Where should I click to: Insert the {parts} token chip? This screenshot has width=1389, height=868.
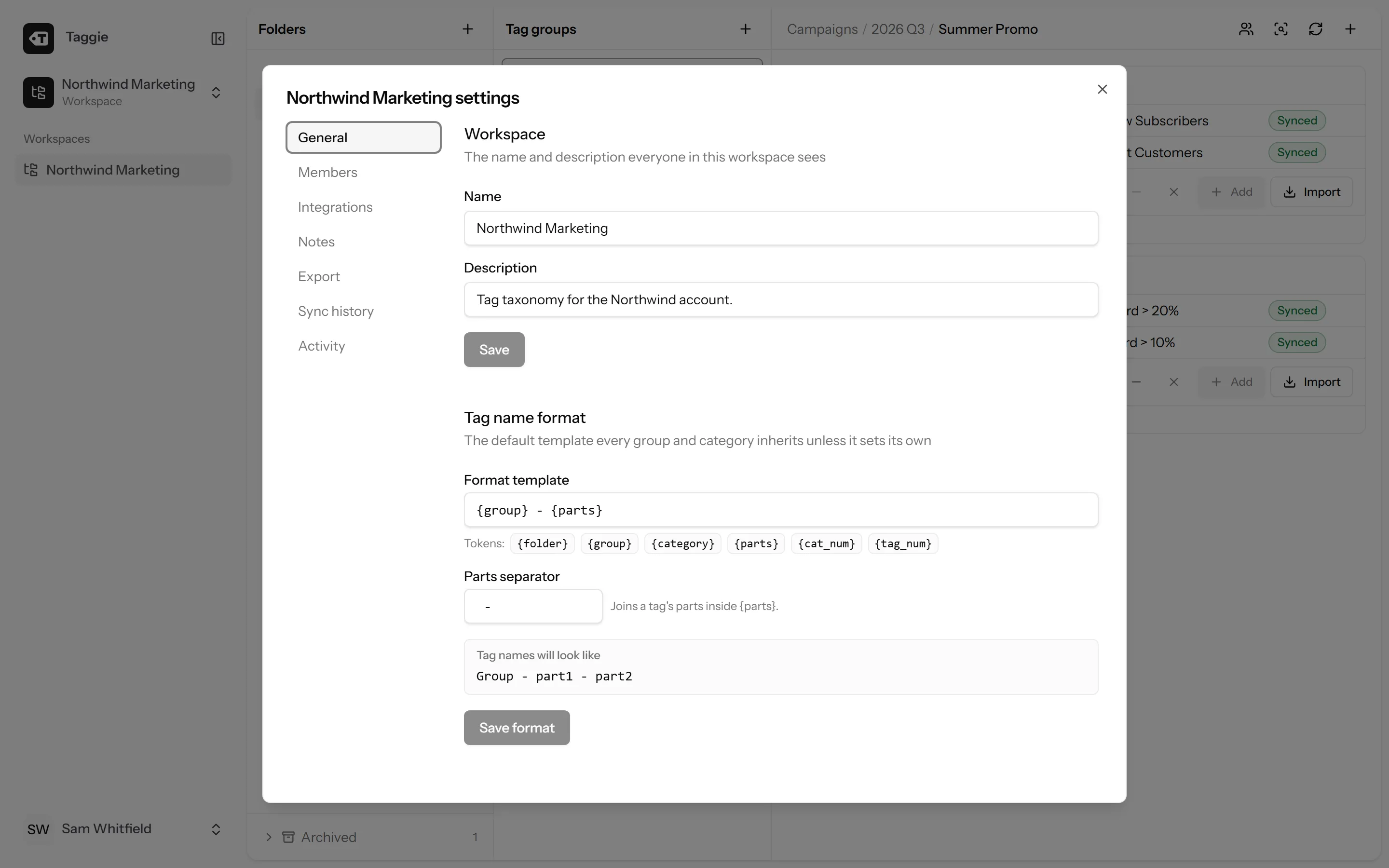[x=756, y=543]
